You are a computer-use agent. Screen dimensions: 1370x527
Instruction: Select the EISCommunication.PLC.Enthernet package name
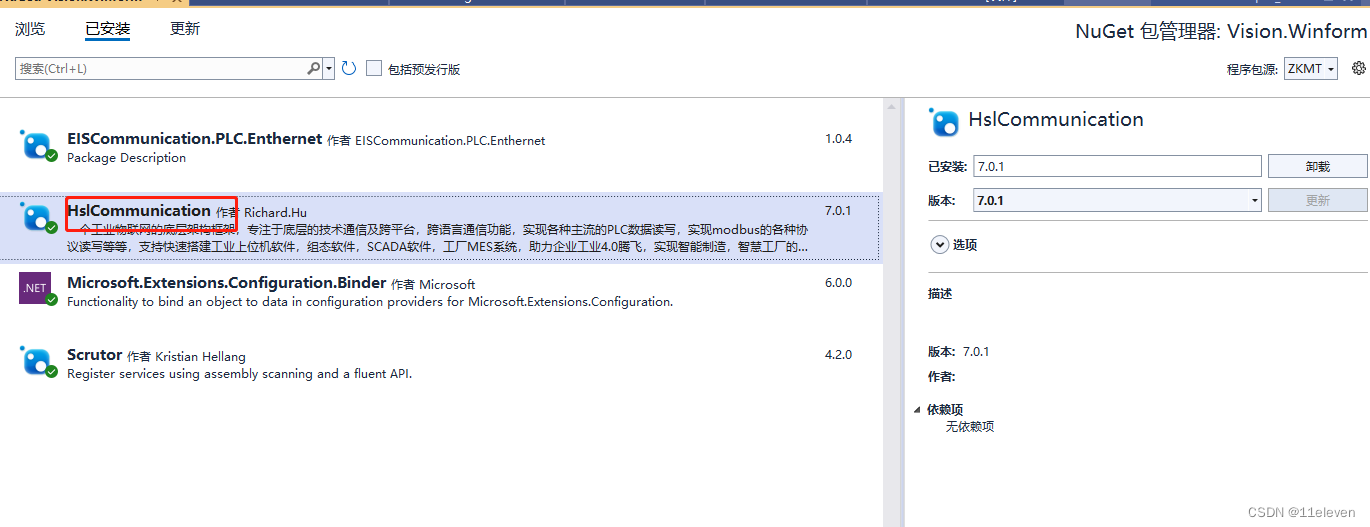coord(194,139)
